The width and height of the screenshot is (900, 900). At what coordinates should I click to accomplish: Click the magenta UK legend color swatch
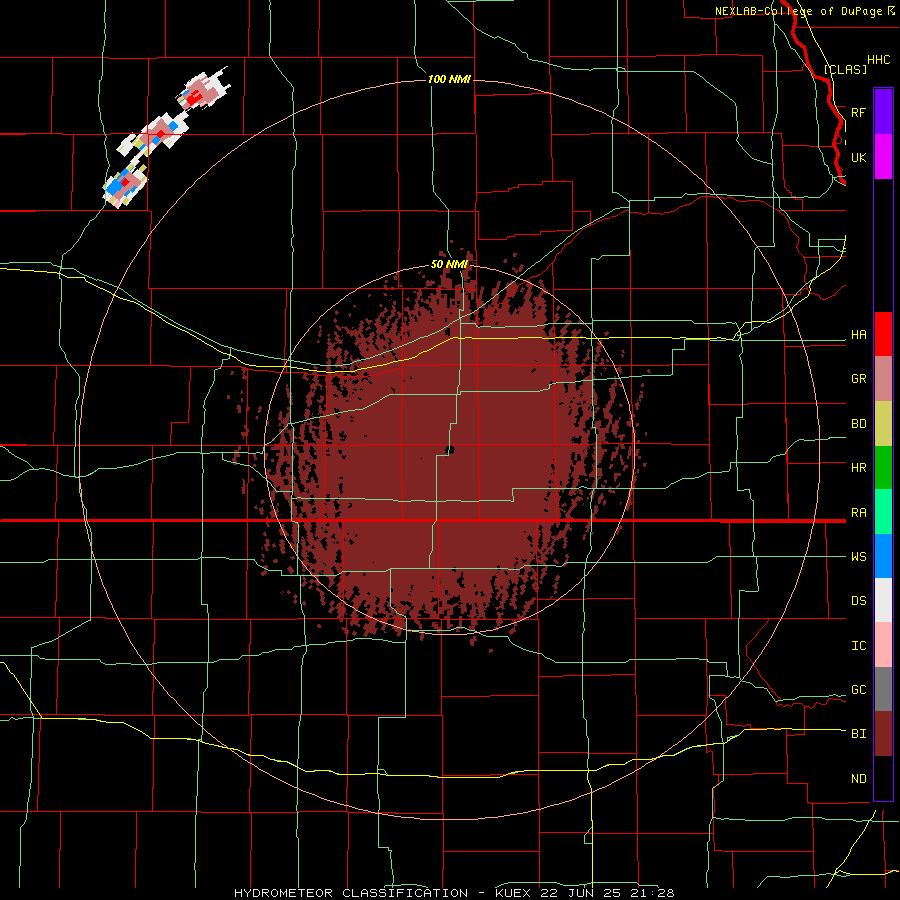(x=883, y=157)
